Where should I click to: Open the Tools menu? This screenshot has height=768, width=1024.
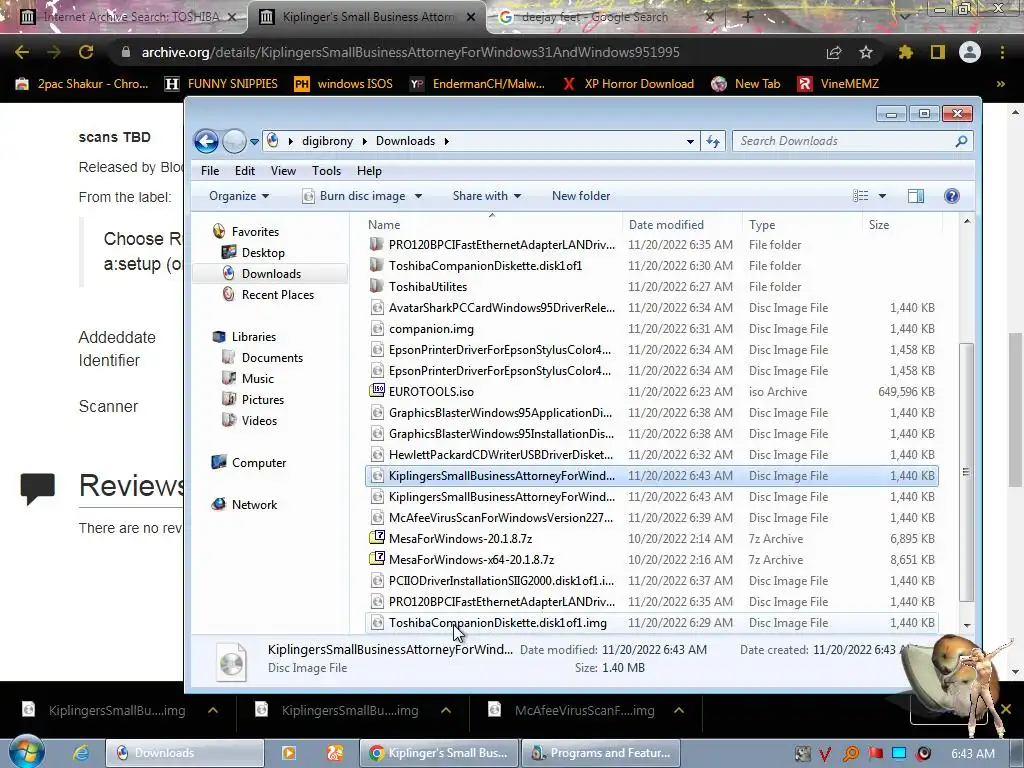tap(327, 171)
